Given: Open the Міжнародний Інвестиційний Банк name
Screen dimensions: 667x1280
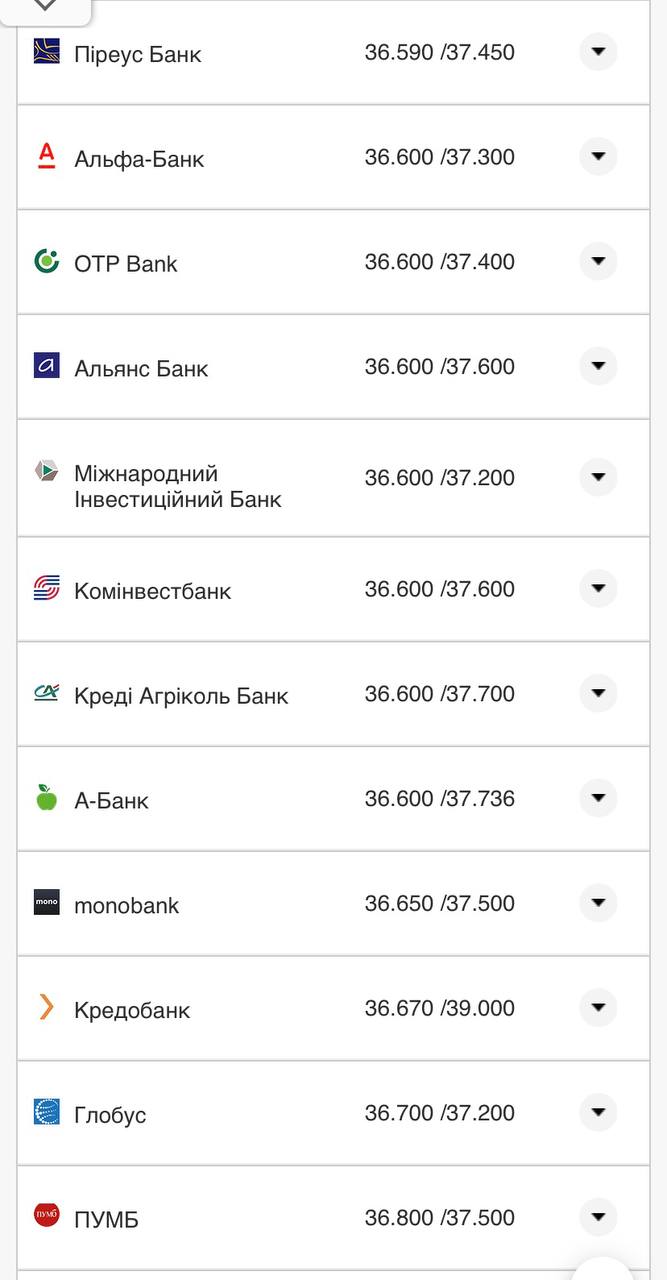Looking at the screenshot, I should coord(178,486).
